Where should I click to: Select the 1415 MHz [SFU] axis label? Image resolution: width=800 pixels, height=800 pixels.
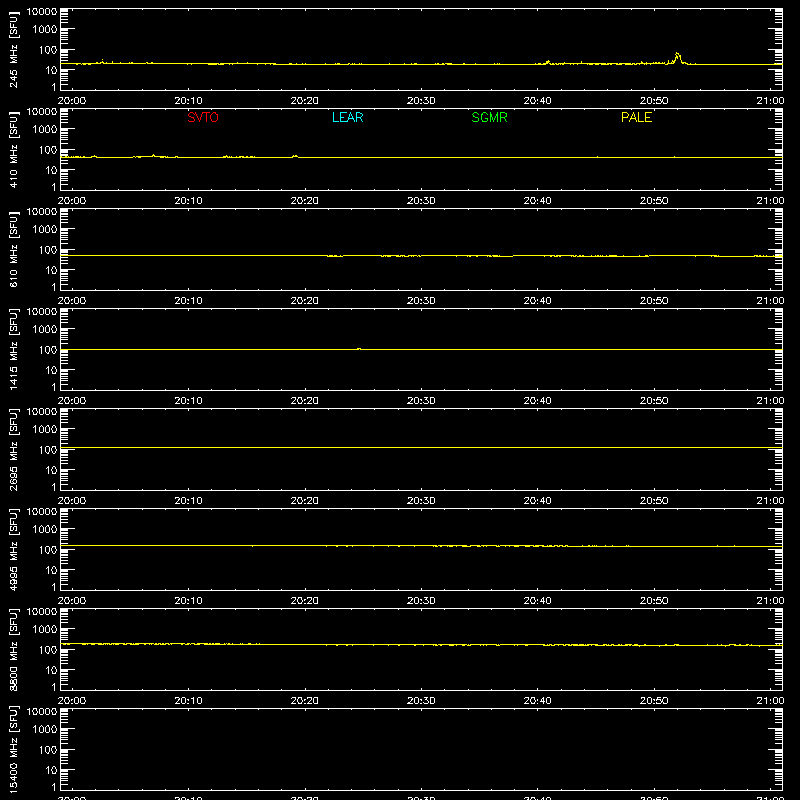(x=13, y=350)
